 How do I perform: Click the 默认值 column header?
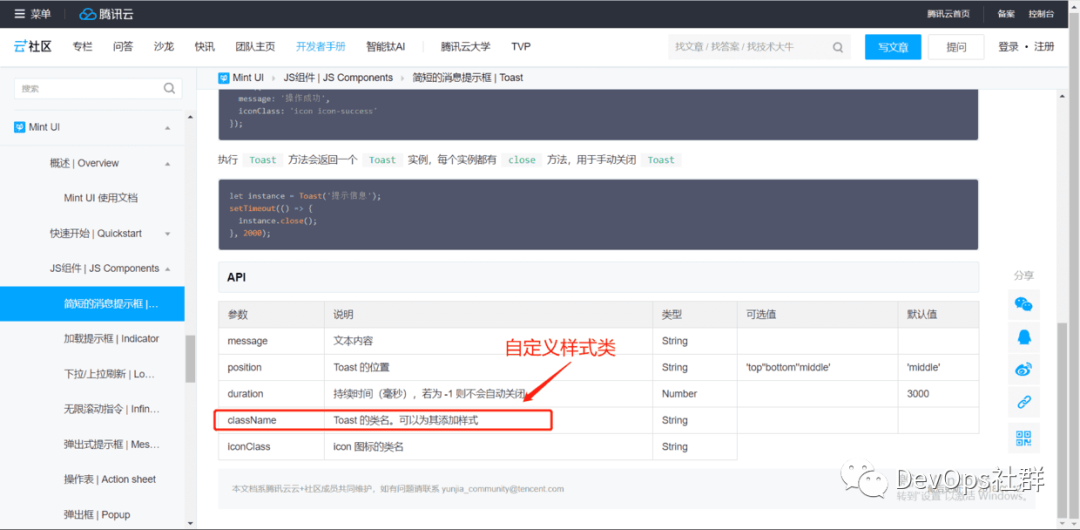tap(938, 314)
